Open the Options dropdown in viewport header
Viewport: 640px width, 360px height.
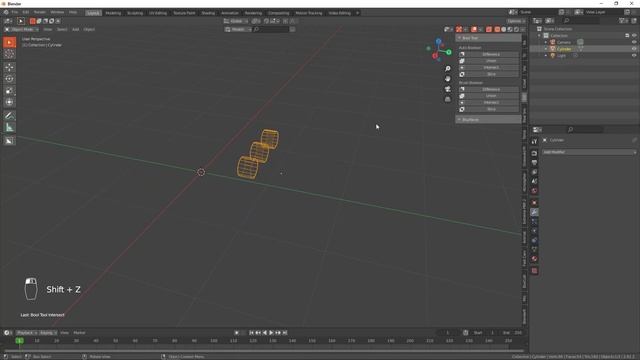pos(516,21)
